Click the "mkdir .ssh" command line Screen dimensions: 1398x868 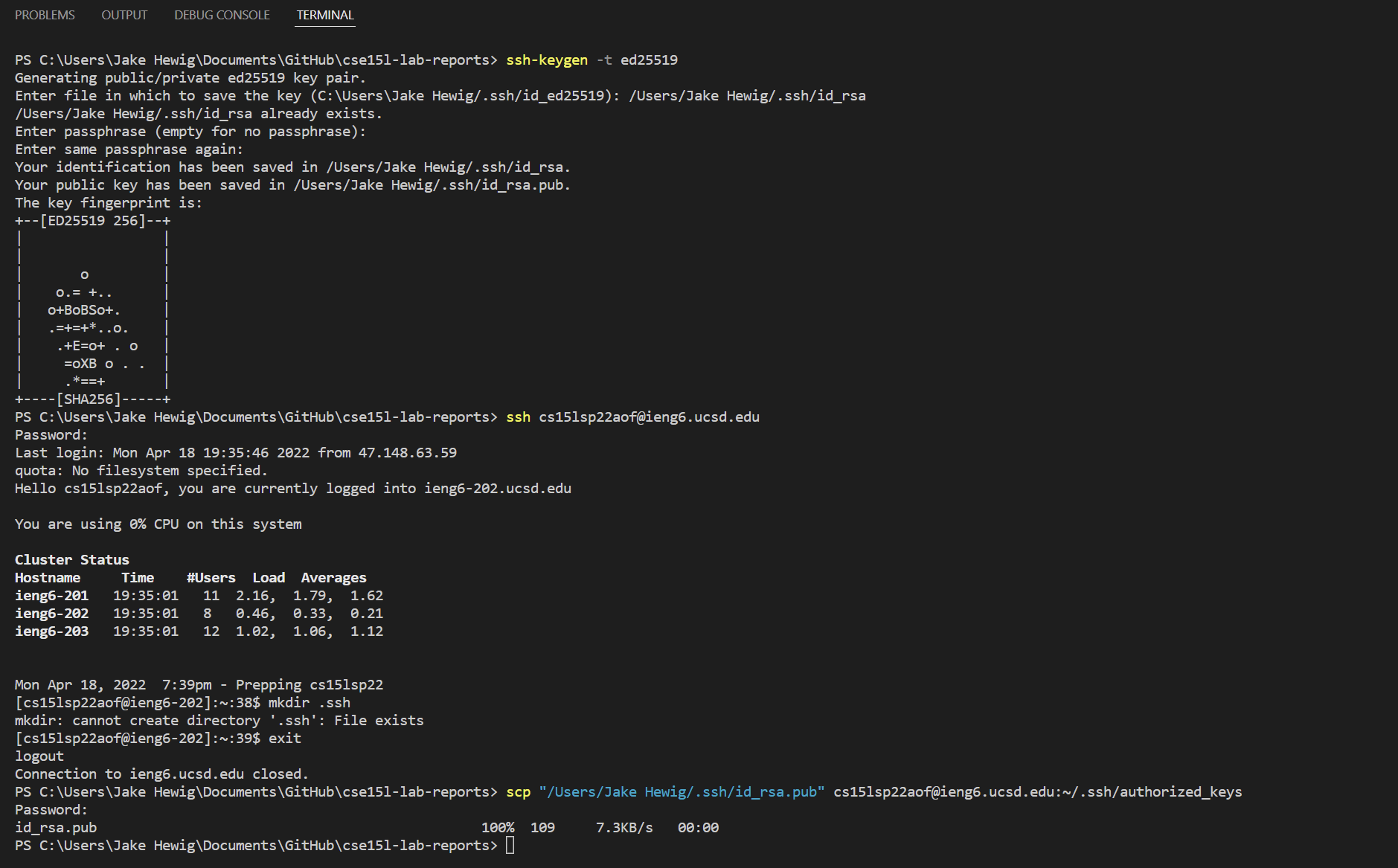[309, 703]
